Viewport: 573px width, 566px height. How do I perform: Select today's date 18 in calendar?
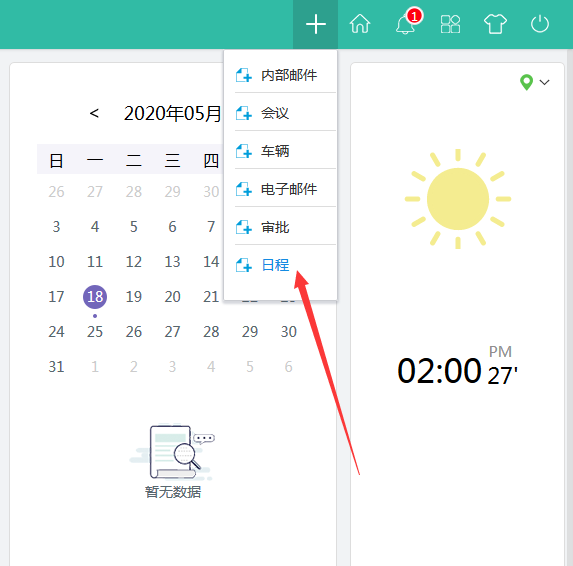pyautogui.click(x=95, y=297)
